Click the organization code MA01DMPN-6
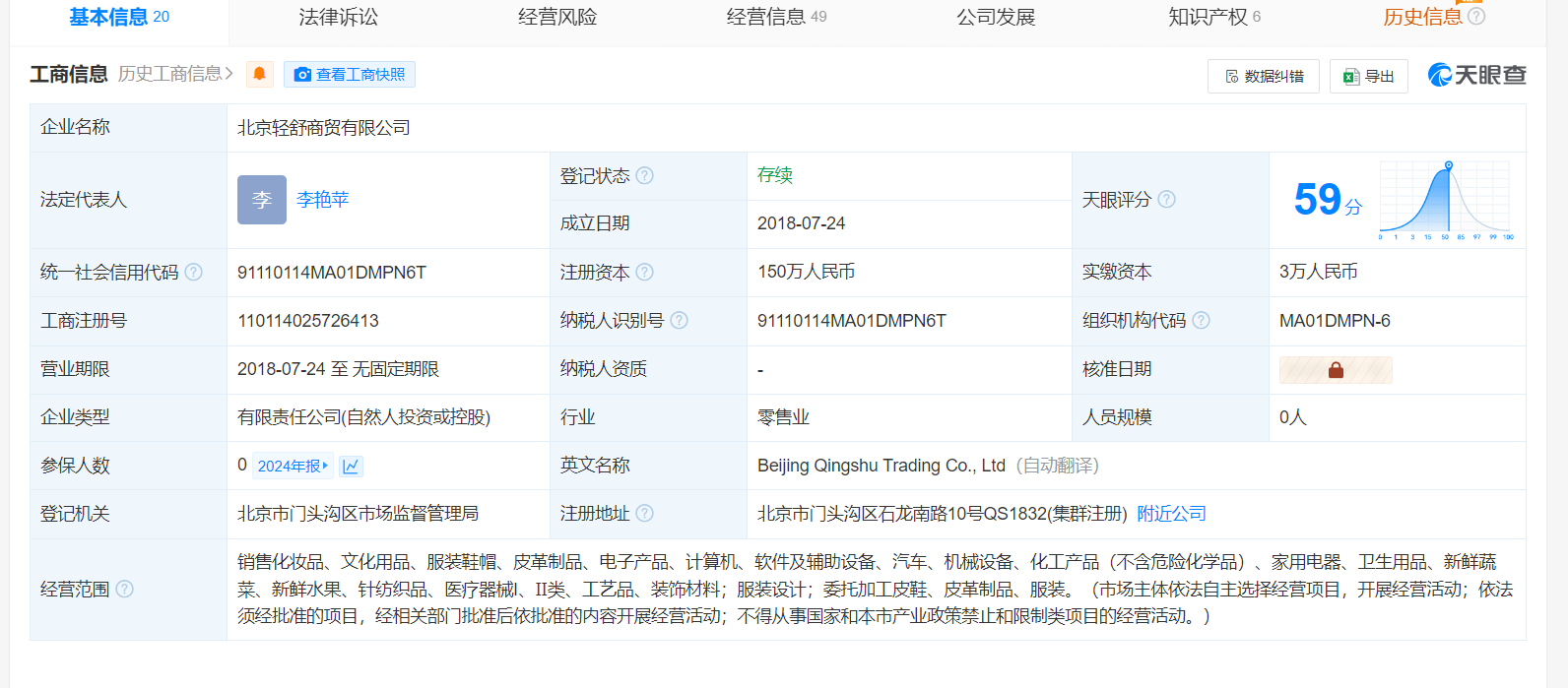The width and height of the screenshot is (1568, 688). click(x=1335, y=321)
